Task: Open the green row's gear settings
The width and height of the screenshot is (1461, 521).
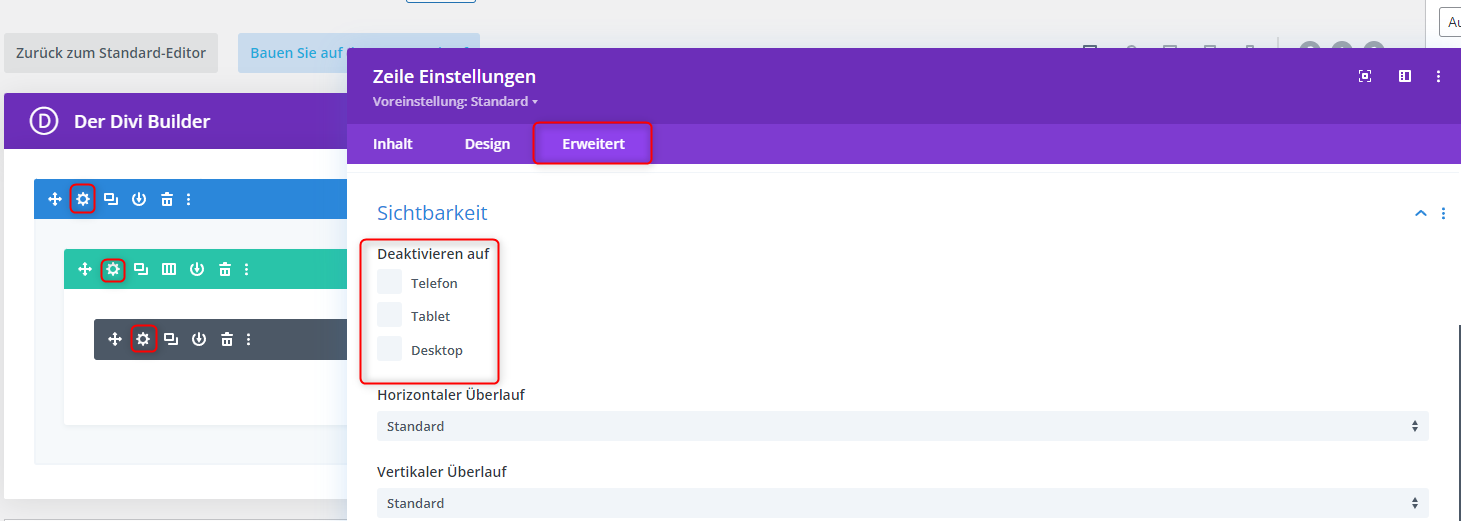Action: (113, 269)
